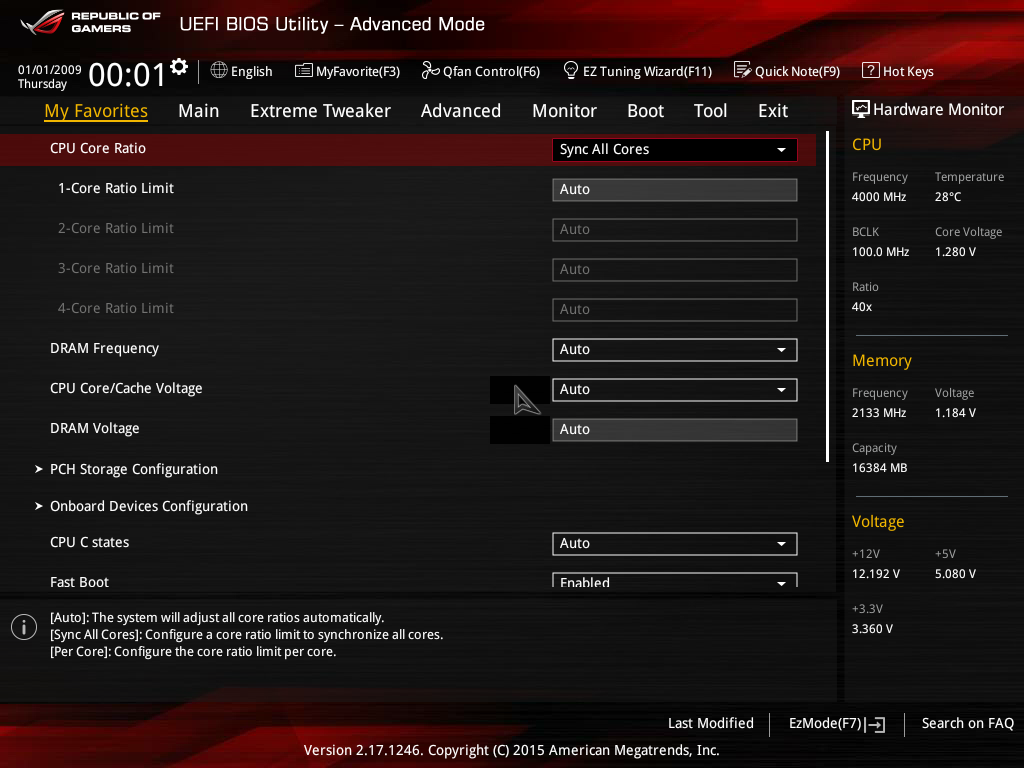This screenshot has width=1024, height=768.
Task: Open the CPU Core Ratio dropdown
Action: click(674, 150)
